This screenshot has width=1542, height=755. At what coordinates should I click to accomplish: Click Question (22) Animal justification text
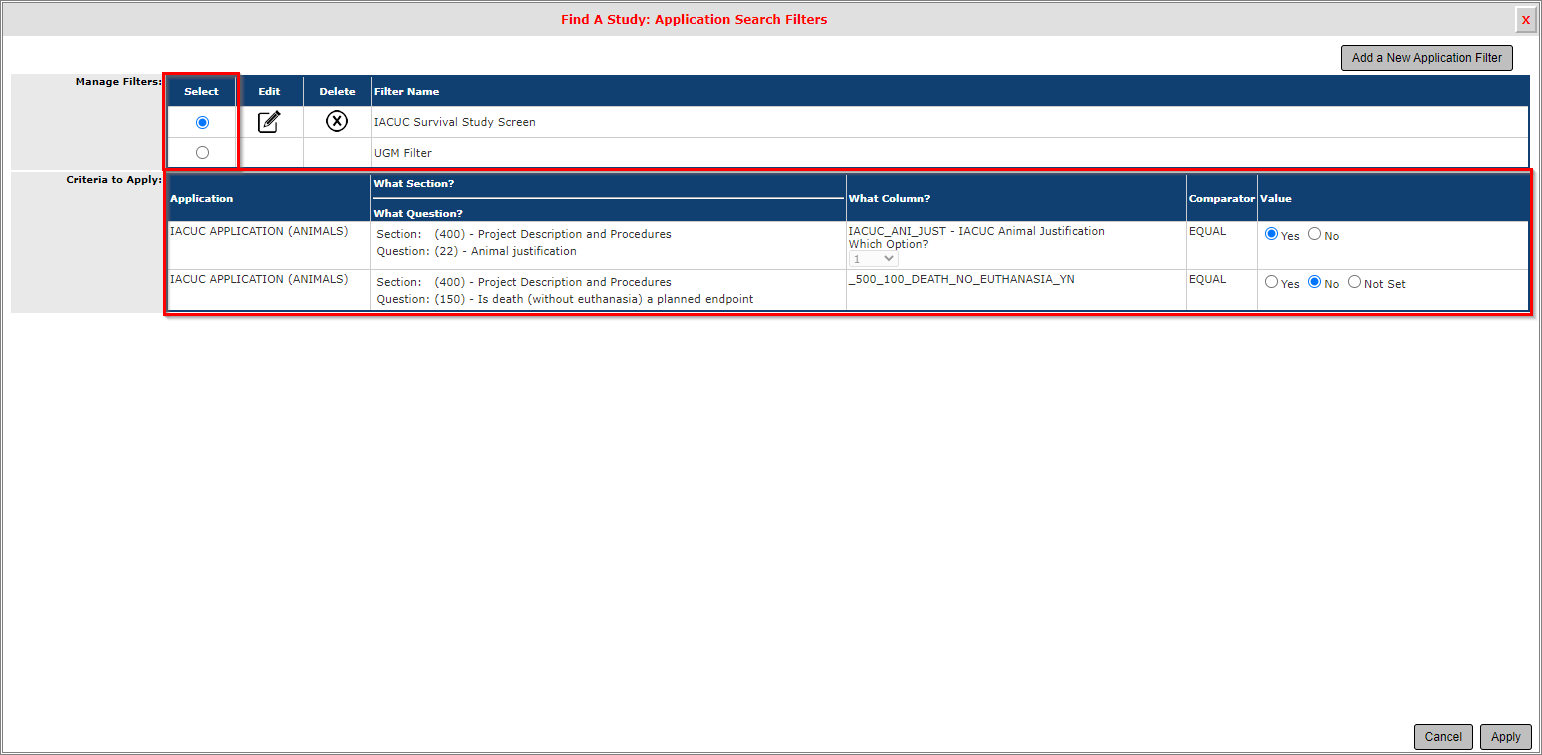tap(476, 251)
